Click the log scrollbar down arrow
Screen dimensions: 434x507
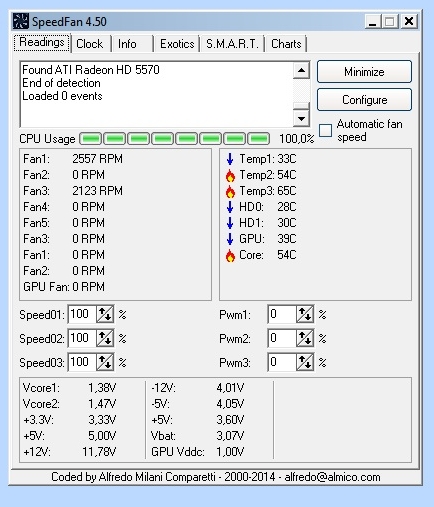pos(301,118)
